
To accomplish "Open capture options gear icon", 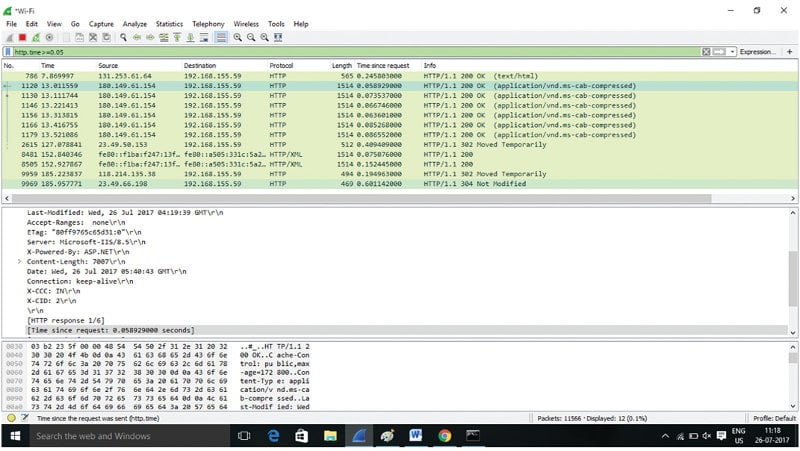I will pyautogui.click(x=49, y=37).
